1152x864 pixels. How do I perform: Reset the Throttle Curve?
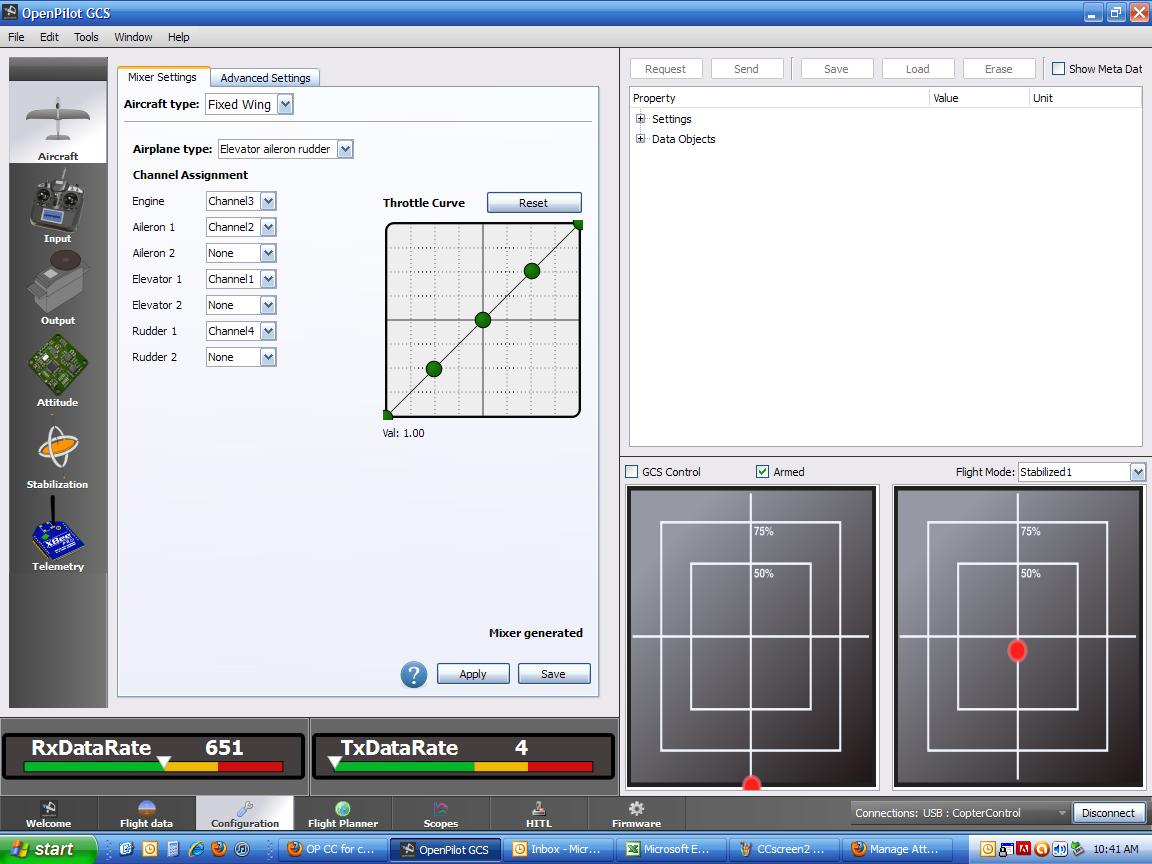pos(533,203)
